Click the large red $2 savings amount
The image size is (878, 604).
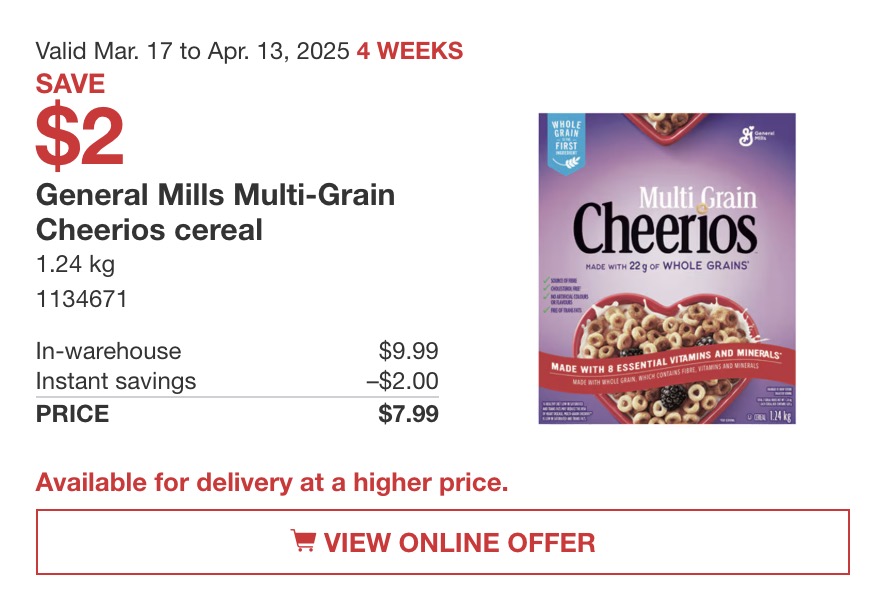(x=80, y=135)
